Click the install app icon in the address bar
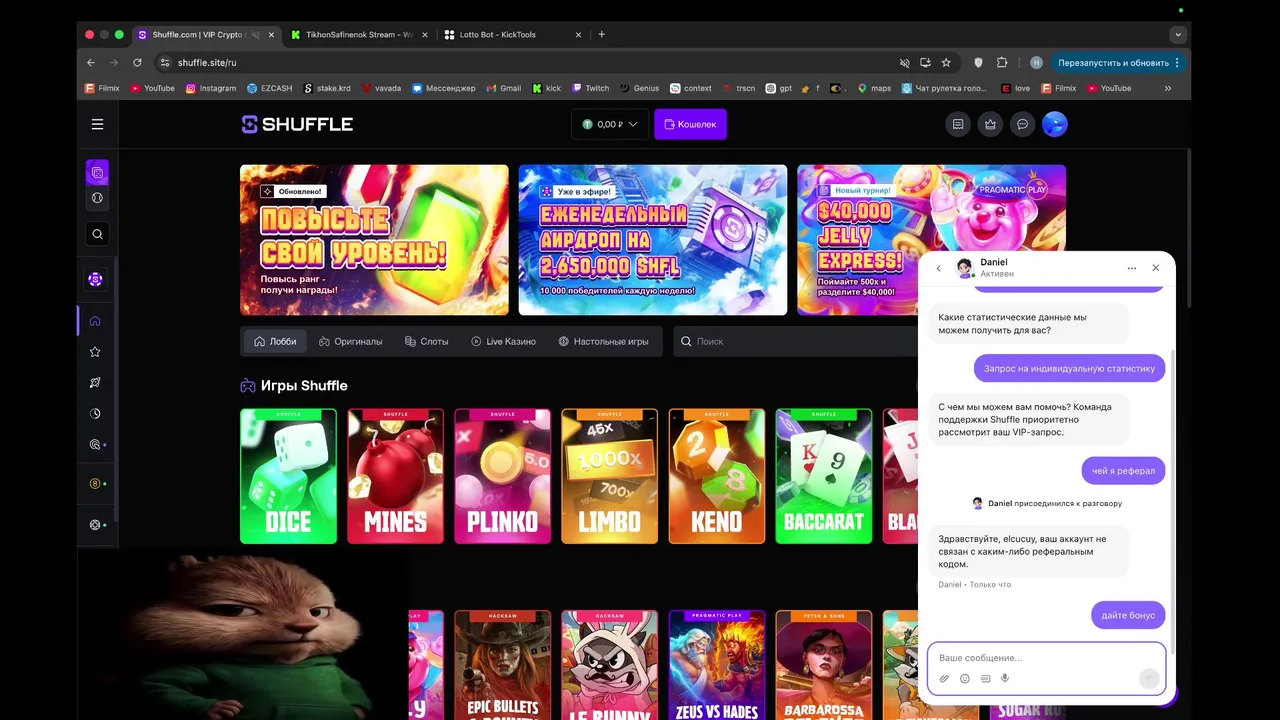1280x720 pixels. (x=925, y=62)
